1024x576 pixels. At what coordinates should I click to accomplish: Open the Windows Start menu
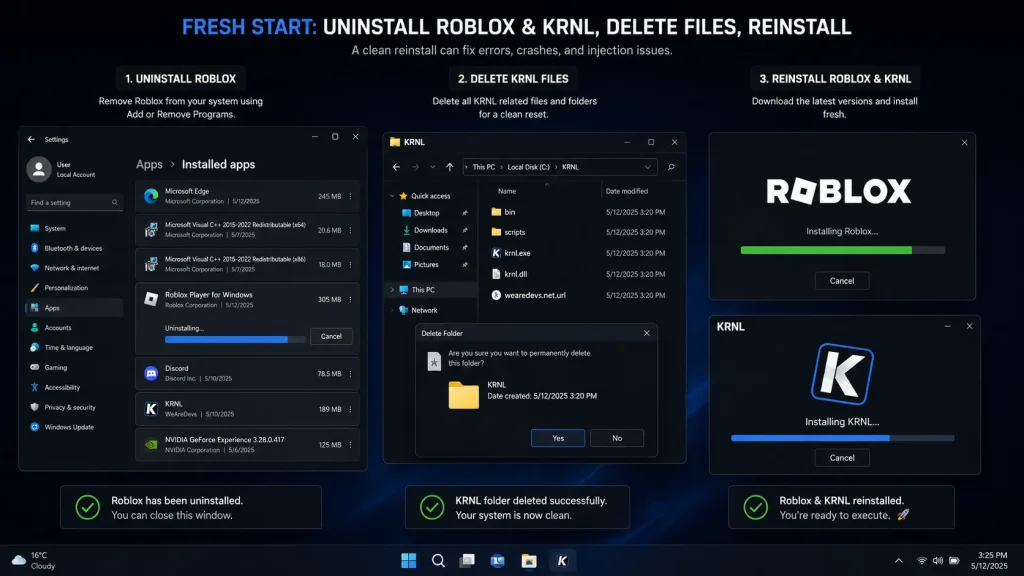click(x=409, y=560)
